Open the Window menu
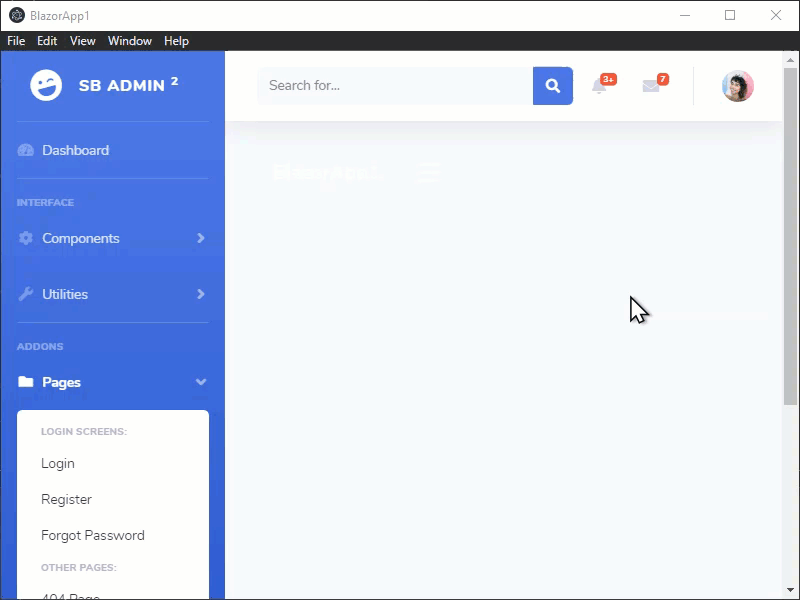The height and width of the screenshot is (600, 800). click(129, 41)
